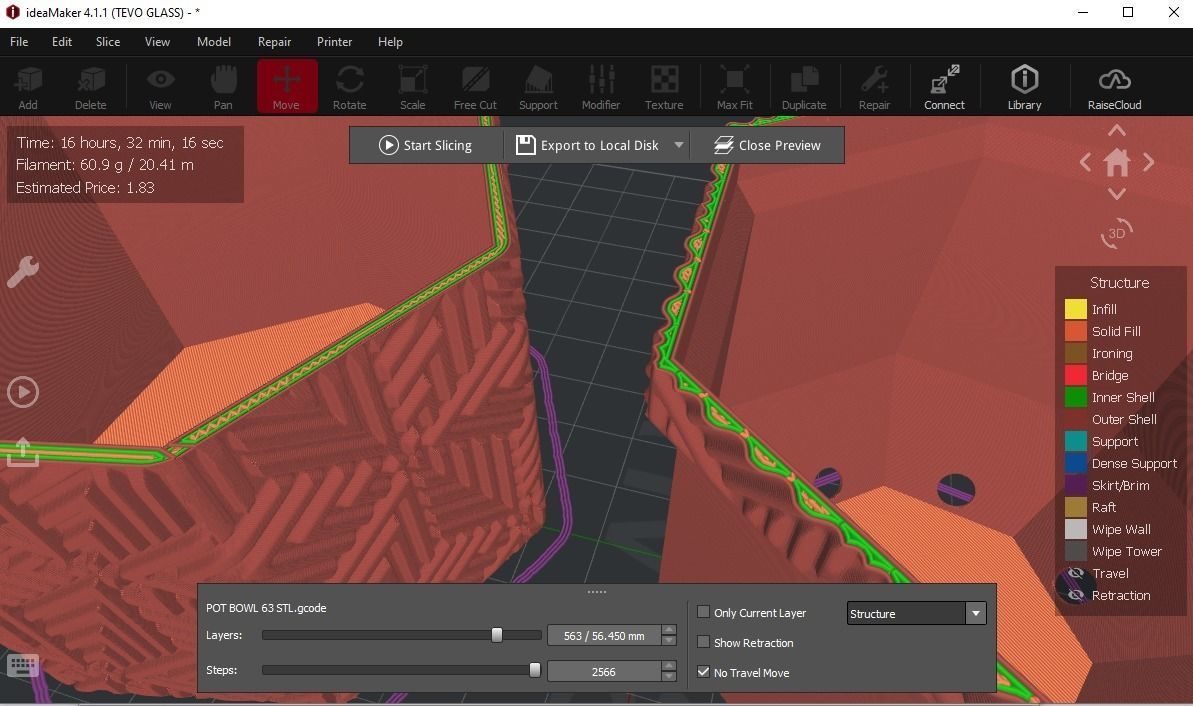Reset camera with the home view icon
The image size is (1193, 706).
pyautogui.click(x=1117, y=162)
